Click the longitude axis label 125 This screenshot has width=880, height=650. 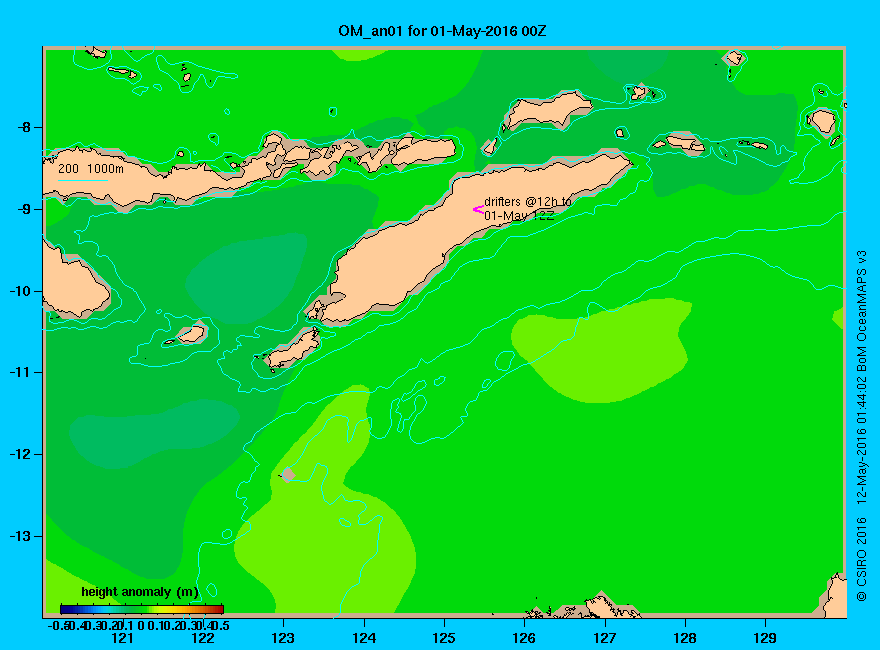tap(444, 638)
